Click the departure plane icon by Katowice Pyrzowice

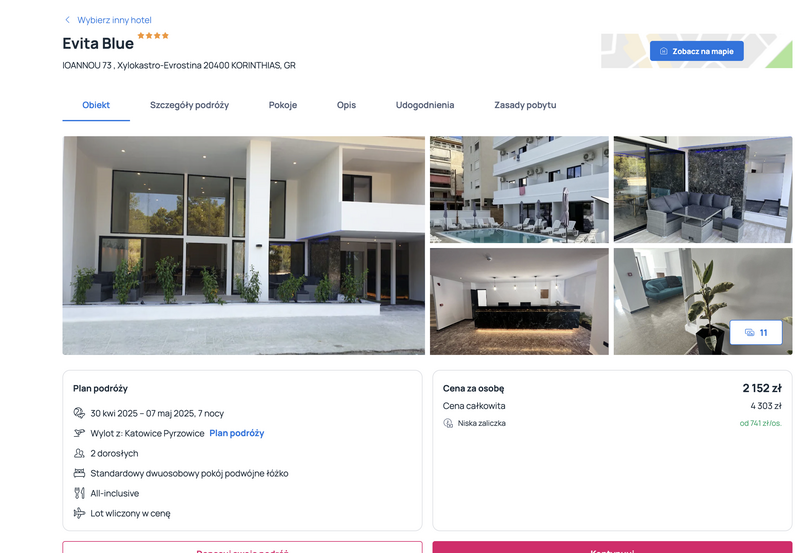(x=79, y=433)
